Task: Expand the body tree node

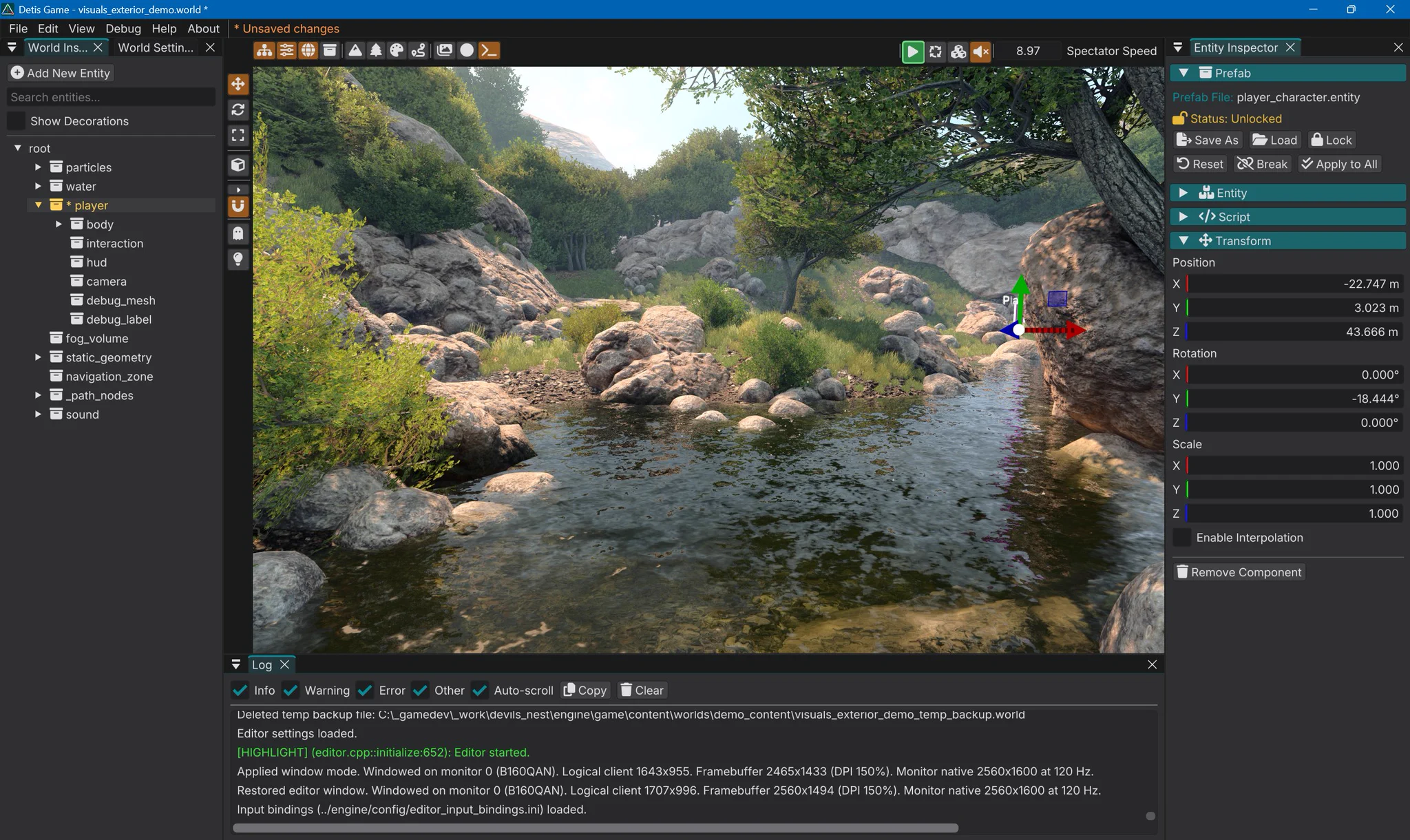Action: (59, 224)
